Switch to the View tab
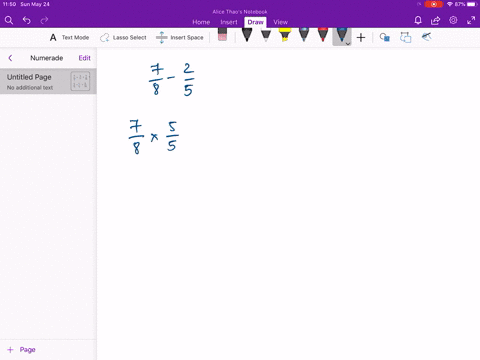 point(280,22)
